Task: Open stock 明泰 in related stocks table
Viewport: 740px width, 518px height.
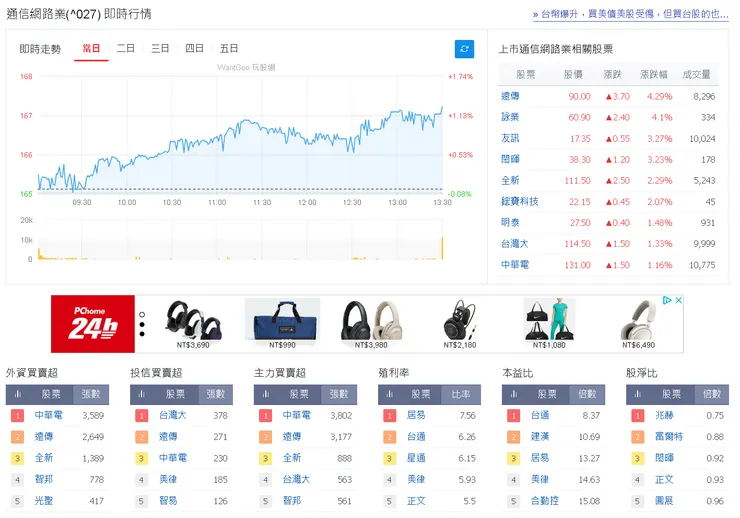Action: 510,222
